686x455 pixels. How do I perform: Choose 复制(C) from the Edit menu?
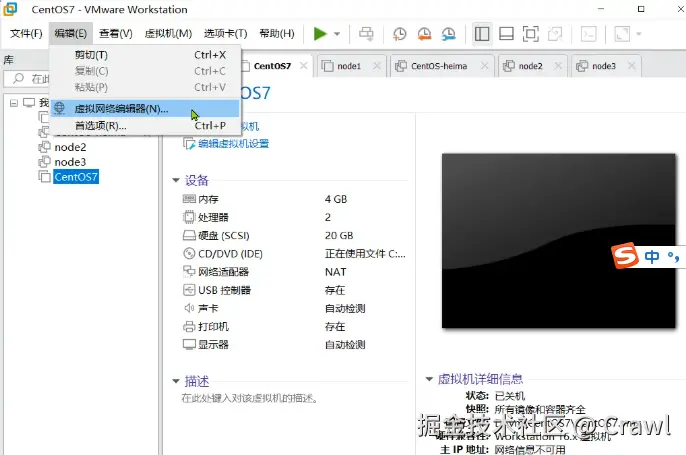(x=145, y=71)
